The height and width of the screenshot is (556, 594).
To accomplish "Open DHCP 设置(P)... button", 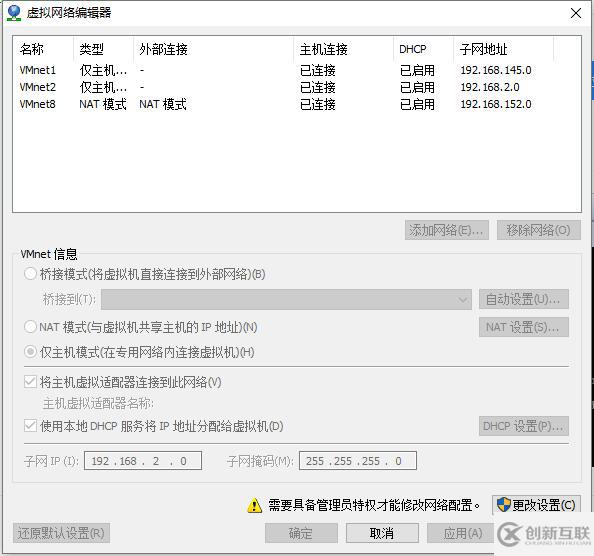I will click(524, 426).
